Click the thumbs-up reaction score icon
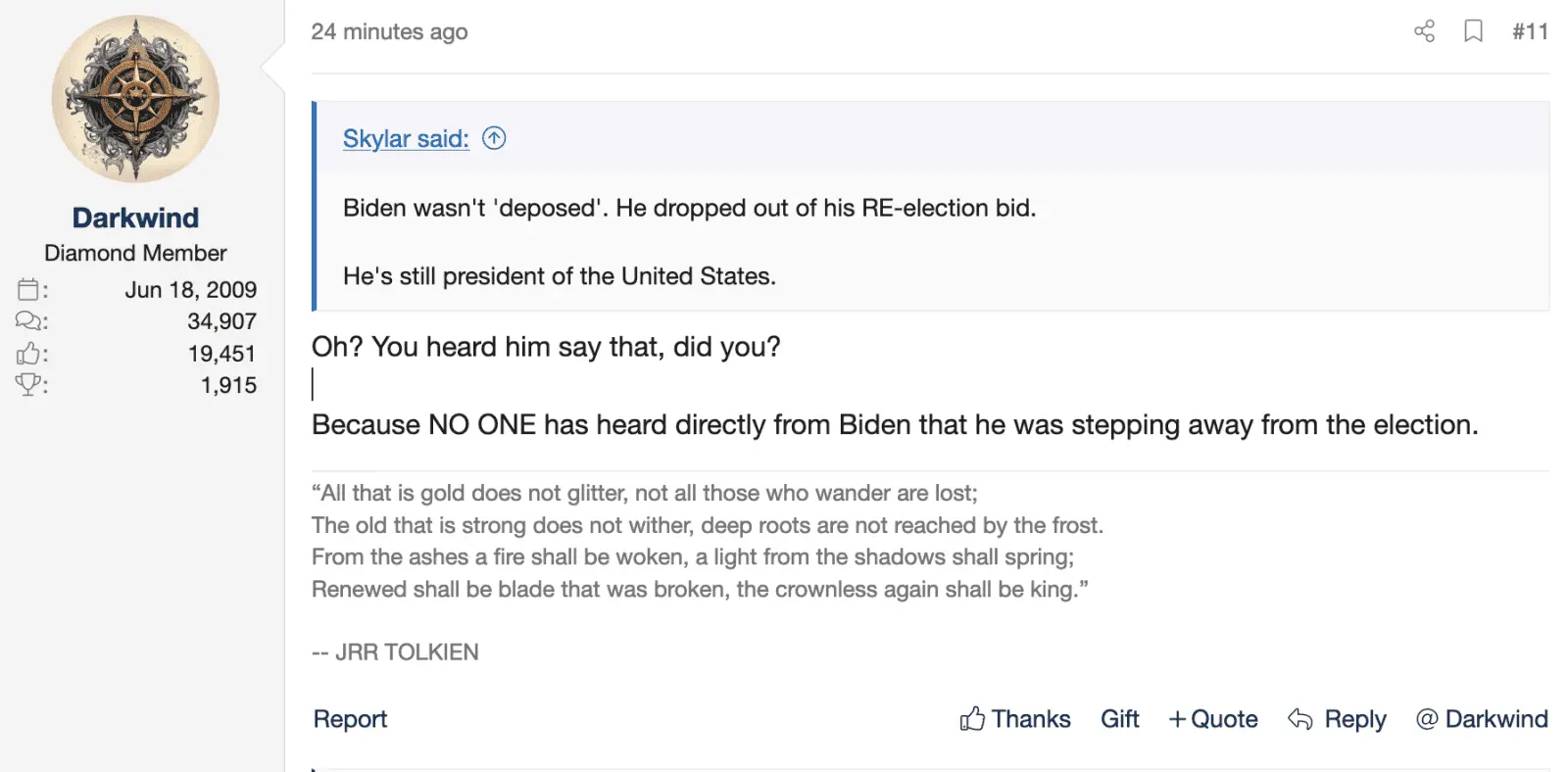The height and width of the screenshot is (772, 1568). point(28,354)
